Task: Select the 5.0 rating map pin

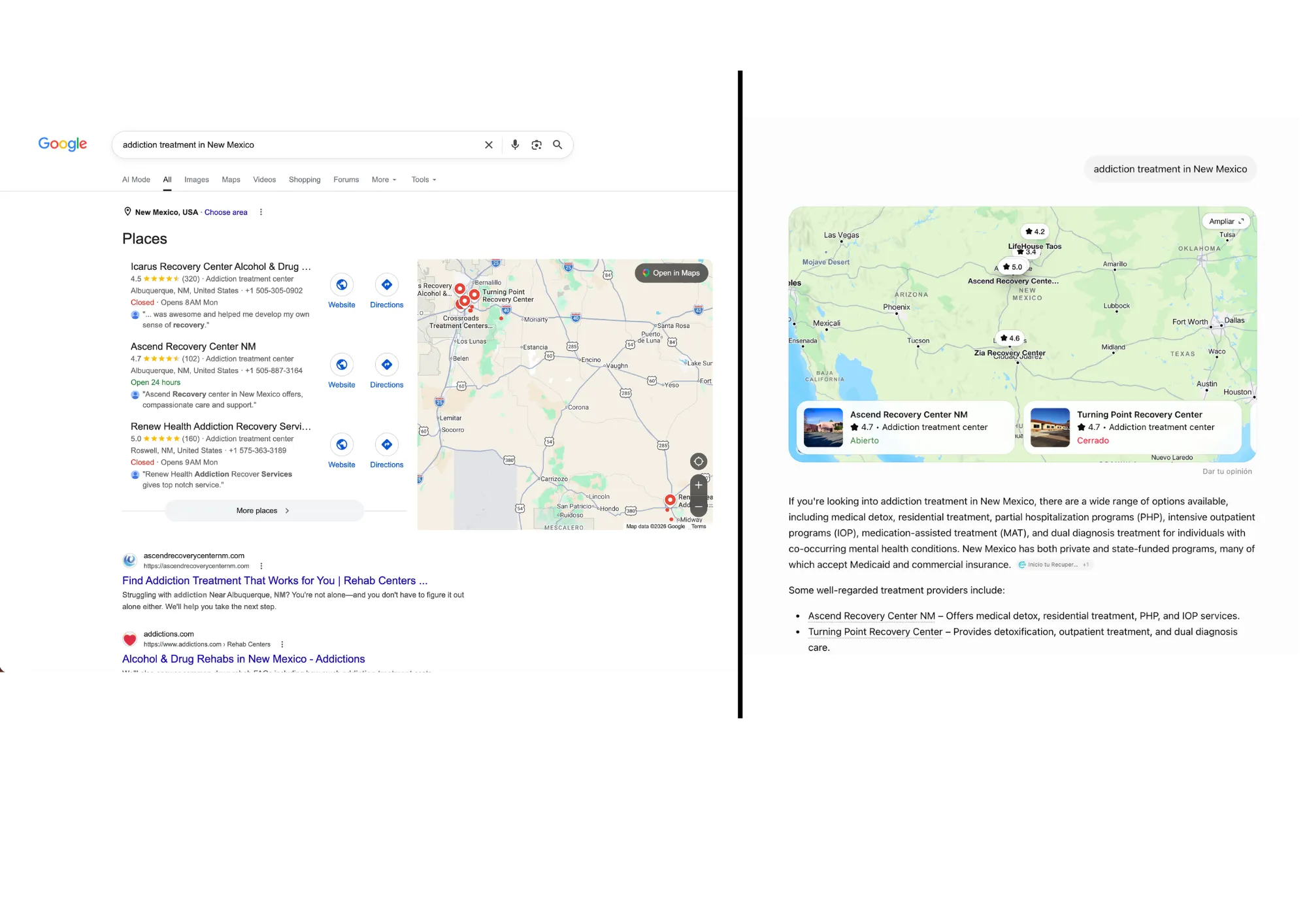Action: click(1012, 267)
